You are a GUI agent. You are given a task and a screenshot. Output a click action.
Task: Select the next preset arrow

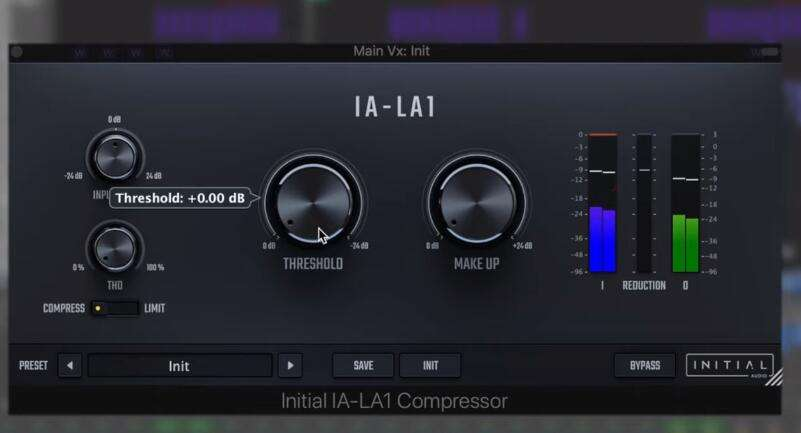[290, 366]
